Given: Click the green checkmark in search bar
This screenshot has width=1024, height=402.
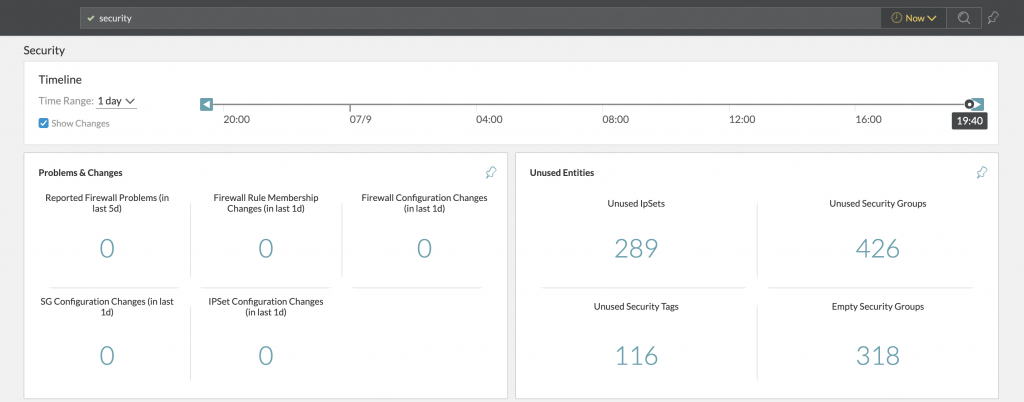Looking at the screenshot, I should [x=91, y=18].
